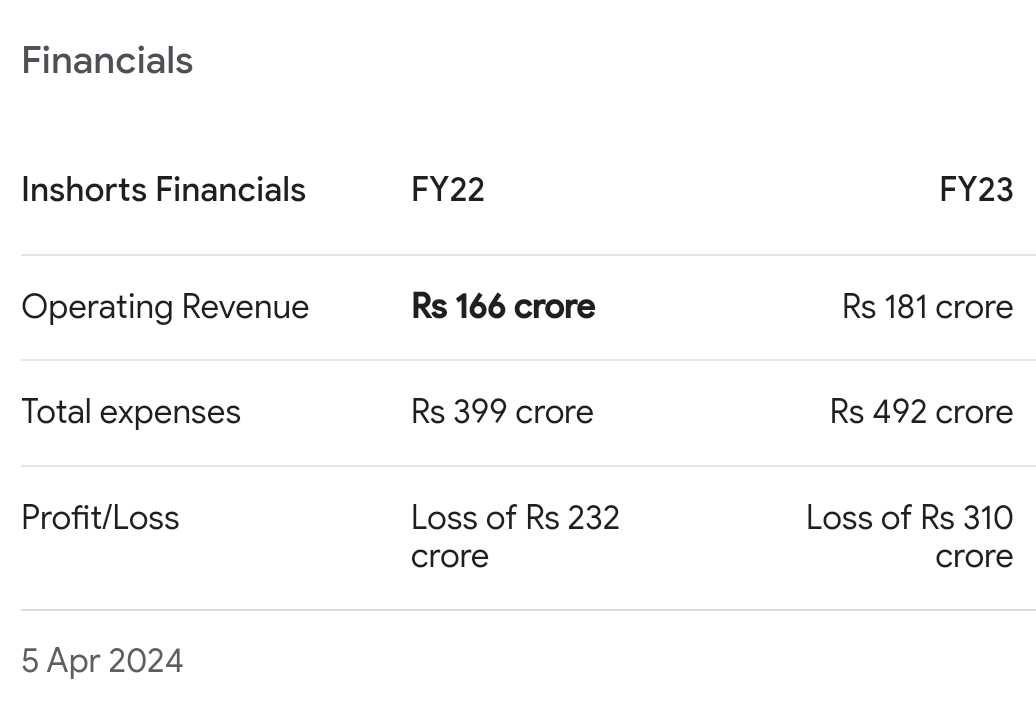Click the word crore under Loss of Rs 232
The height and width of the screenshot is (719, 1036).
click(x=449, y=557)
